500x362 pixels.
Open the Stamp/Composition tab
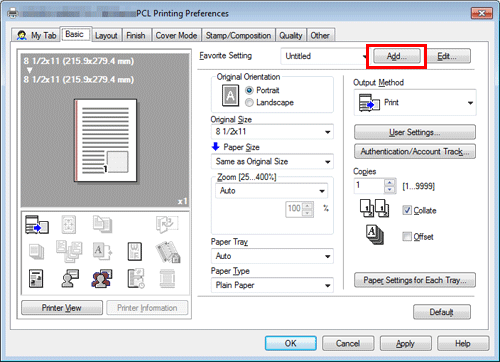pos(238,35)
